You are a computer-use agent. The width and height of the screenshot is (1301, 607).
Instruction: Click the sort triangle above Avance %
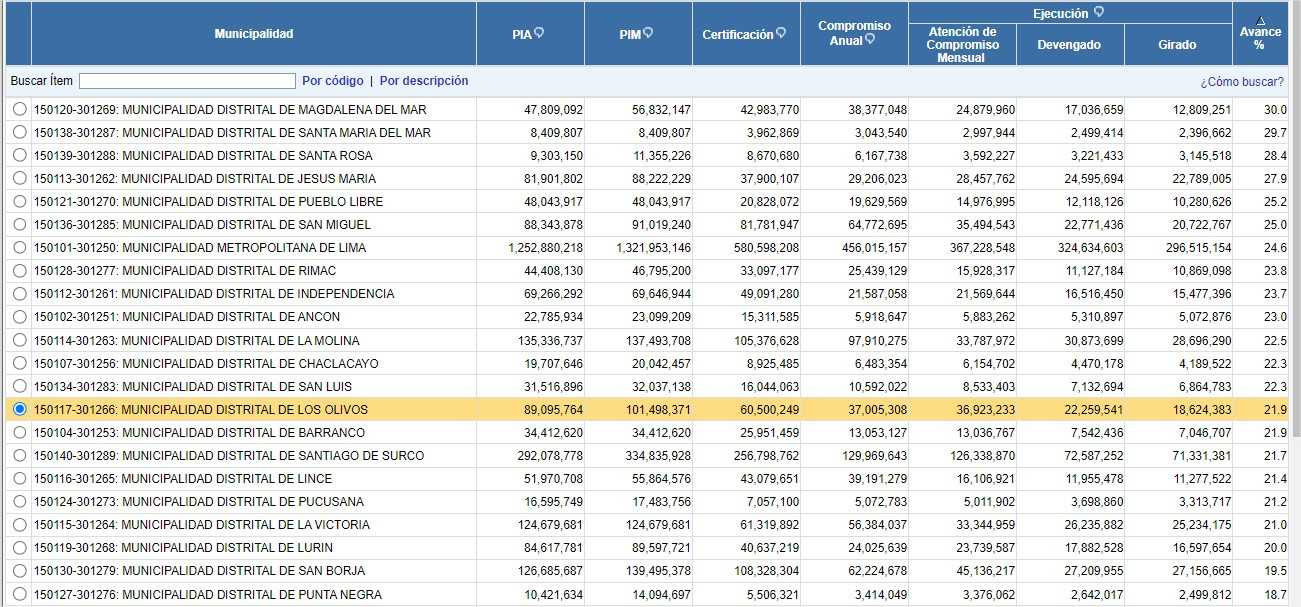coord(1260,20)
